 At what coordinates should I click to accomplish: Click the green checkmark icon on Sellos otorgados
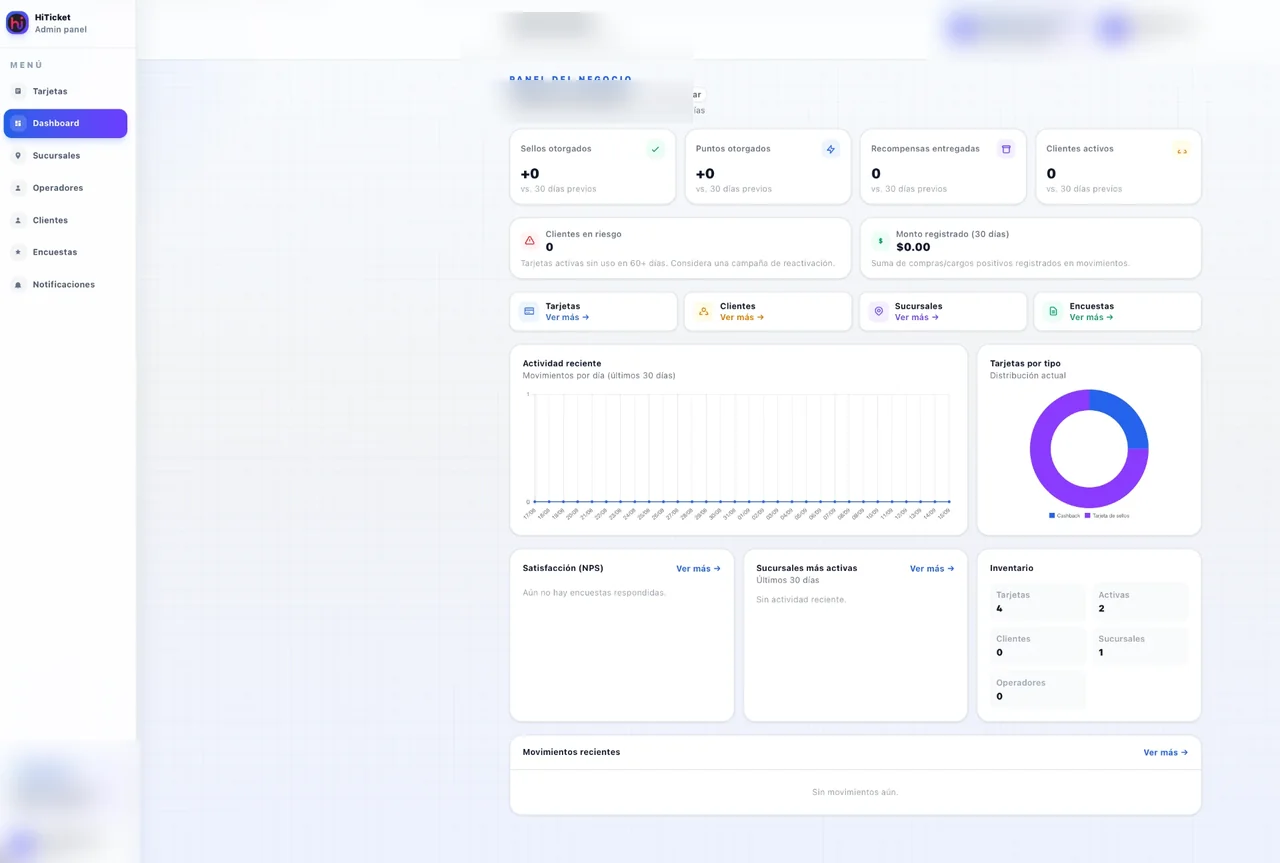[x=655, y=149]
